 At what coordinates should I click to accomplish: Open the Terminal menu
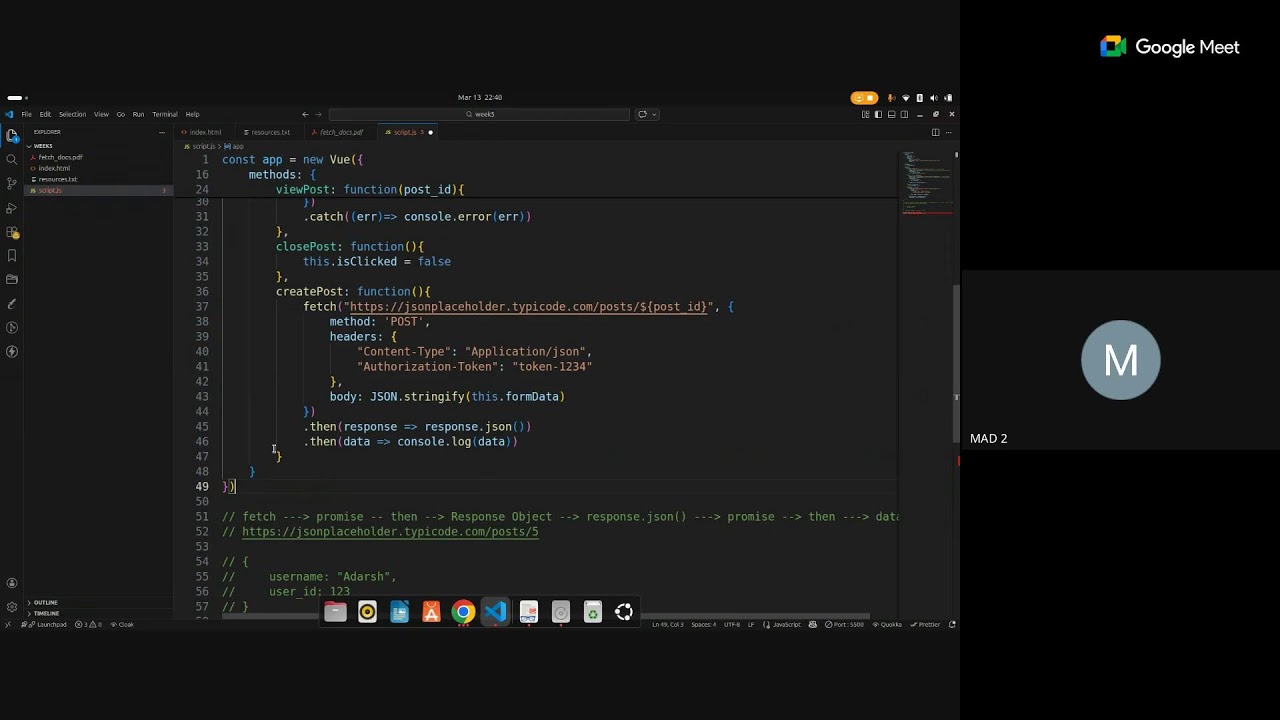pos(165,114)
